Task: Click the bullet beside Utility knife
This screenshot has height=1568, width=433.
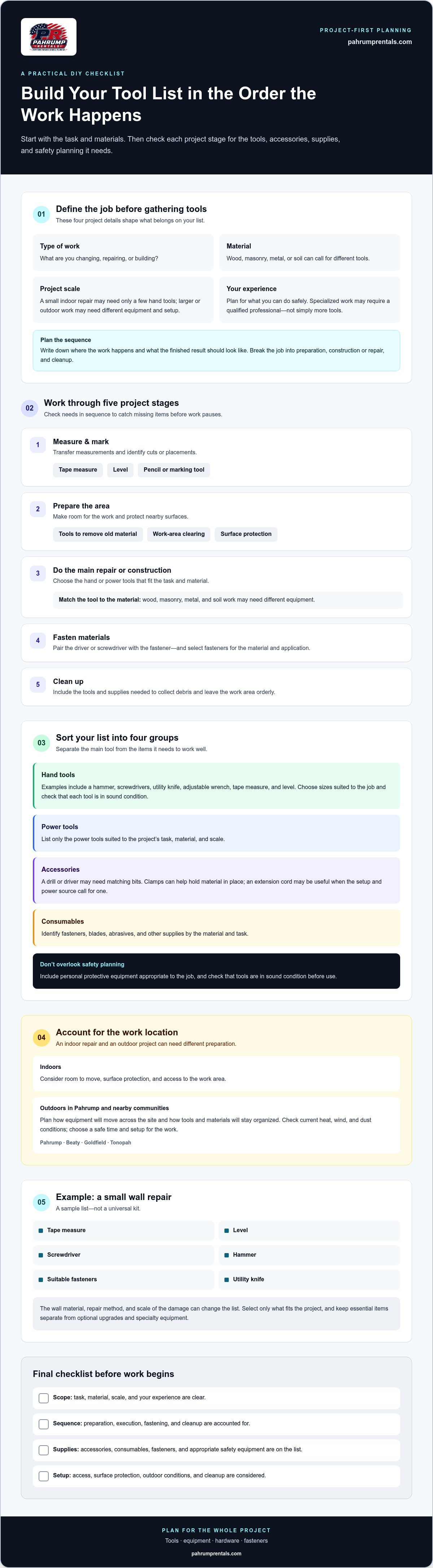Action: click(x=227, y=1279)
